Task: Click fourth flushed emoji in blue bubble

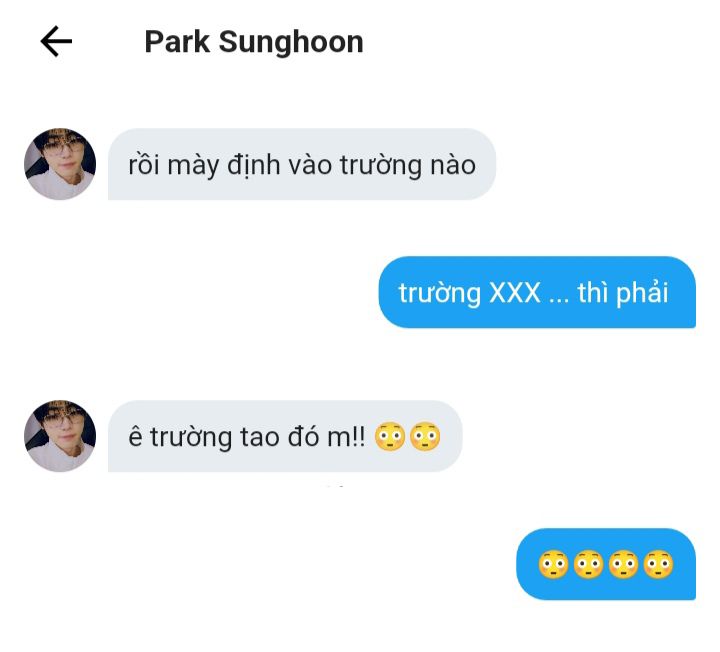Action: click(x=658, y=564)
